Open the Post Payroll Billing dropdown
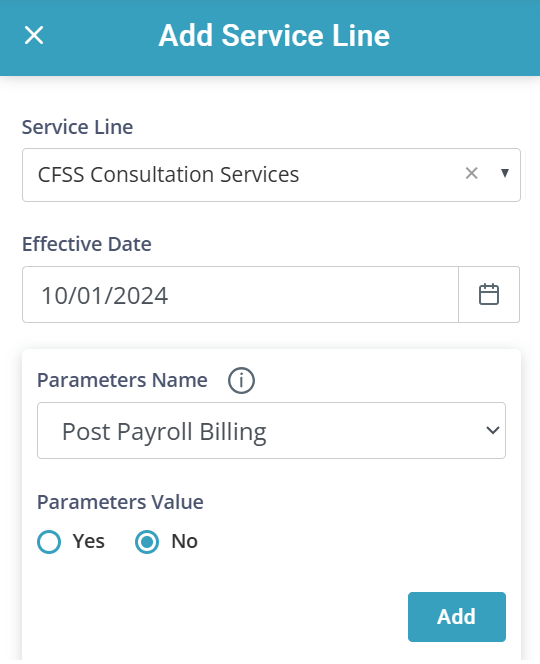Image resolution: width=540 pixels, height=664 pixels. click(271, 431)
